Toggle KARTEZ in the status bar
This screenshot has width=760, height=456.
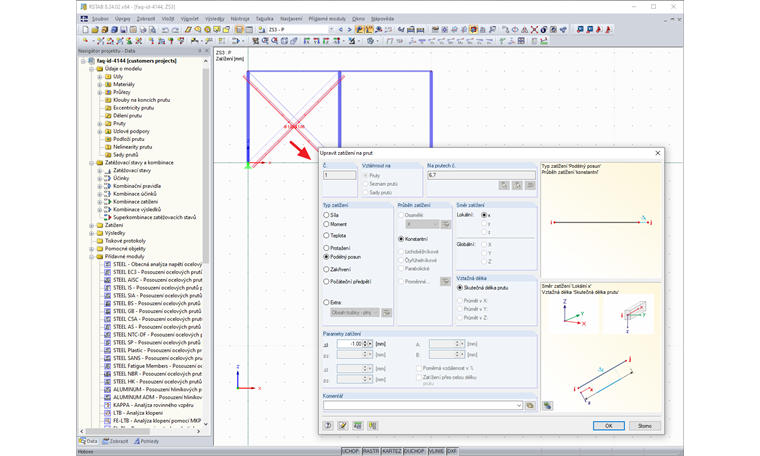click(x=392, y=451)
